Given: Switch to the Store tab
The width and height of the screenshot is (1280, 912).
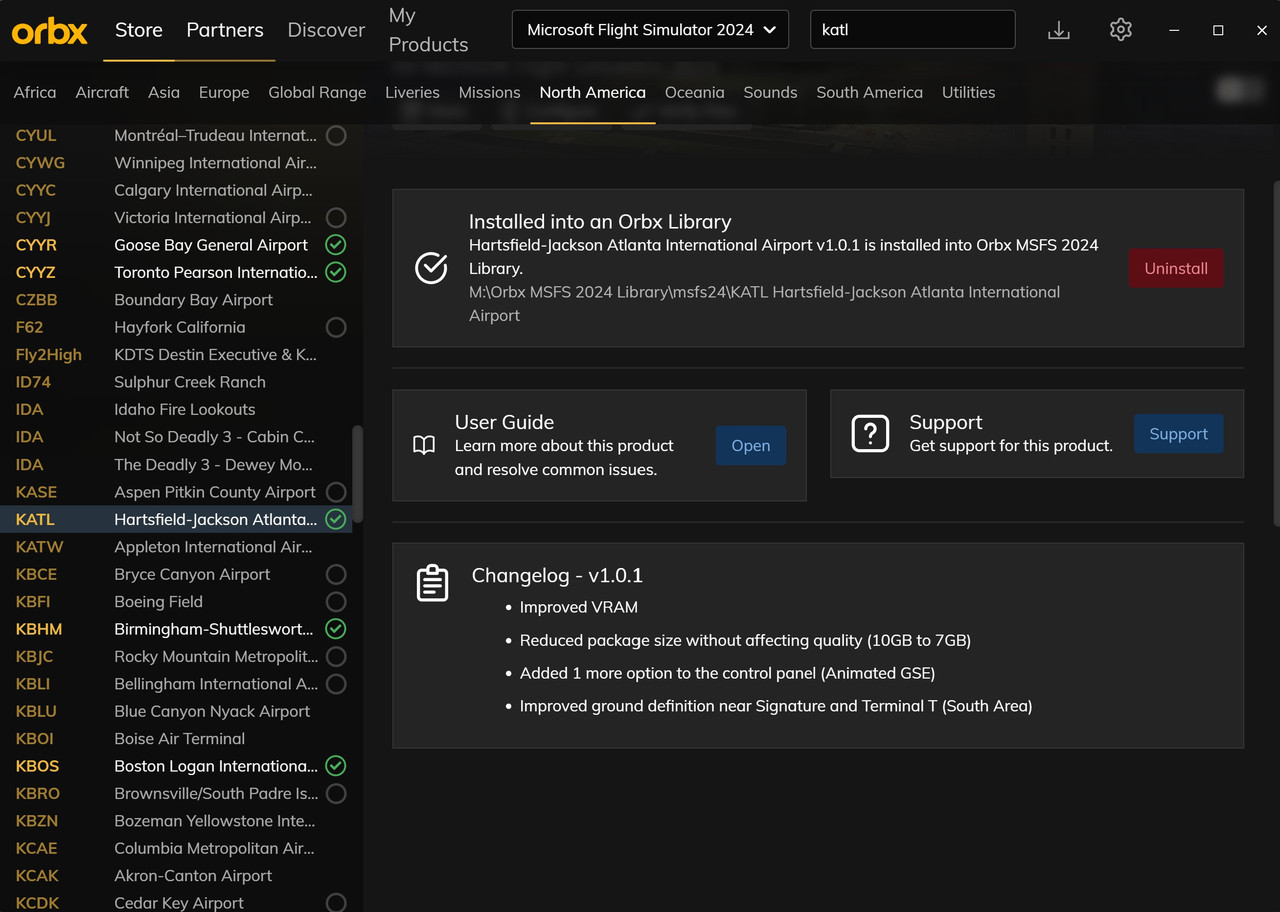Looking at the screenshot, I should [x=139, y=30].
